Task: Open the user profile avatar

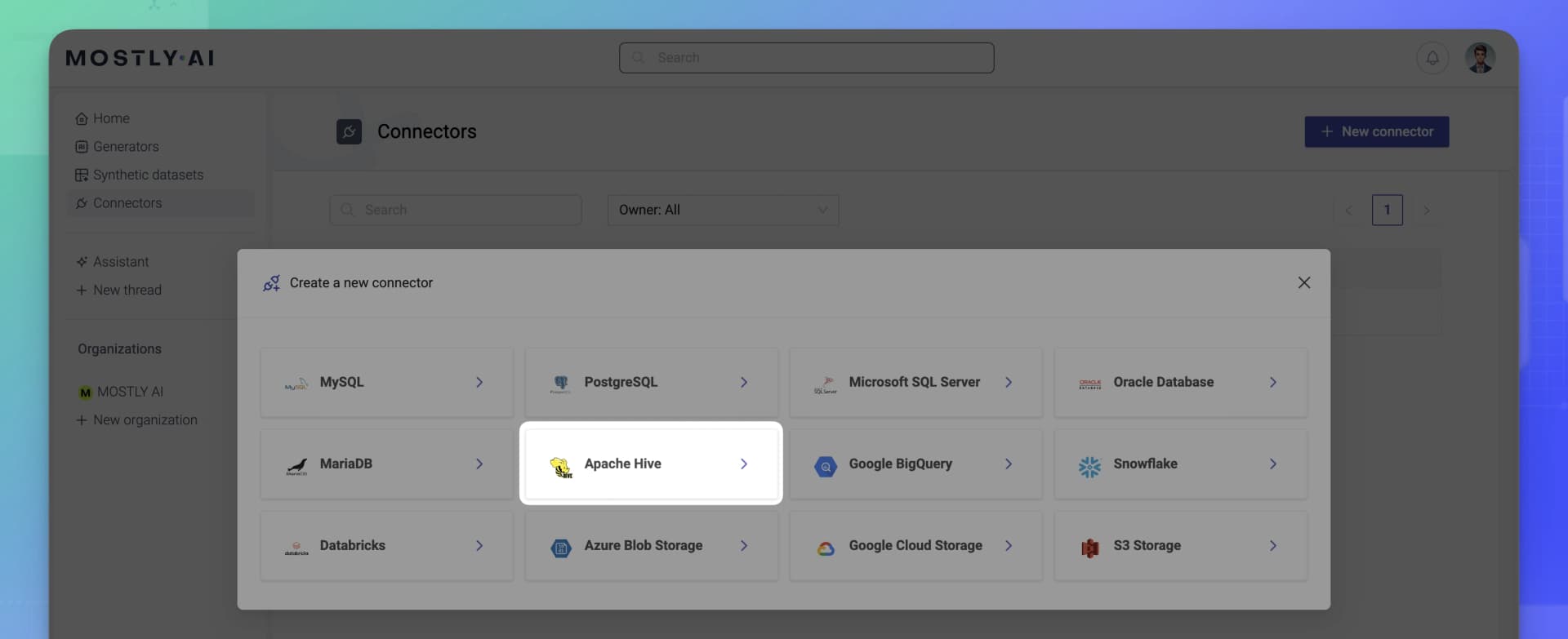Action: [1480, 58]
